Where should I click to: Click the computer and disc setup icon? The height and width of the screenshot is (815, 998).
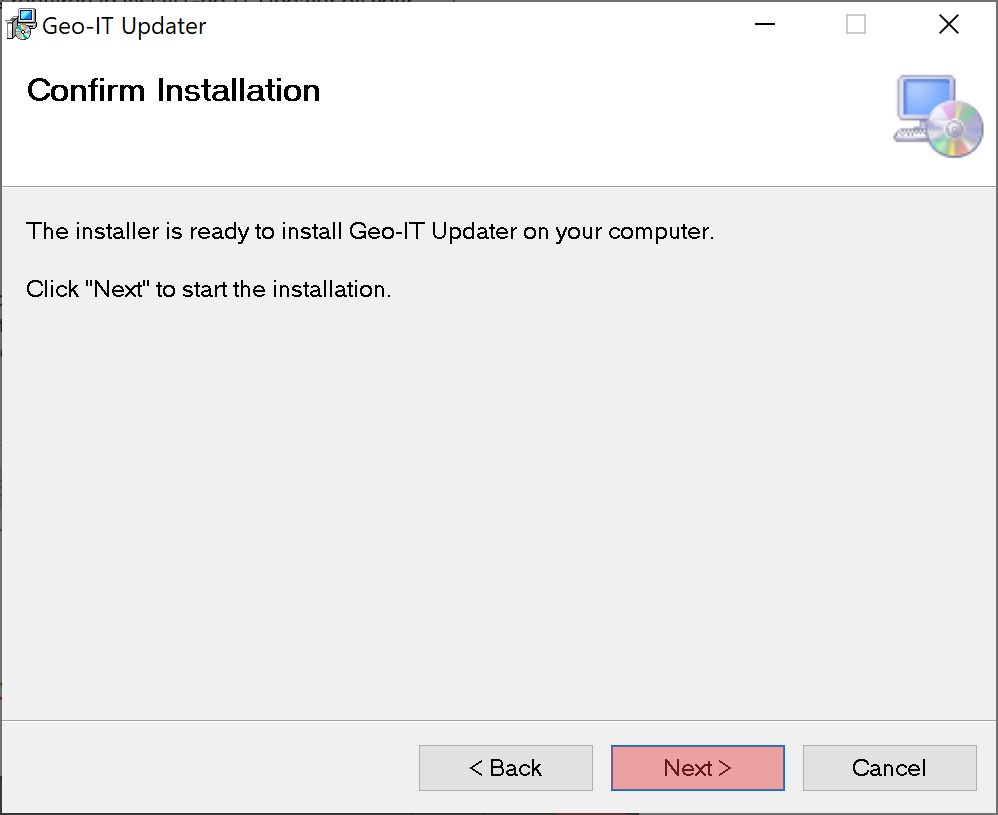(938, 117)
